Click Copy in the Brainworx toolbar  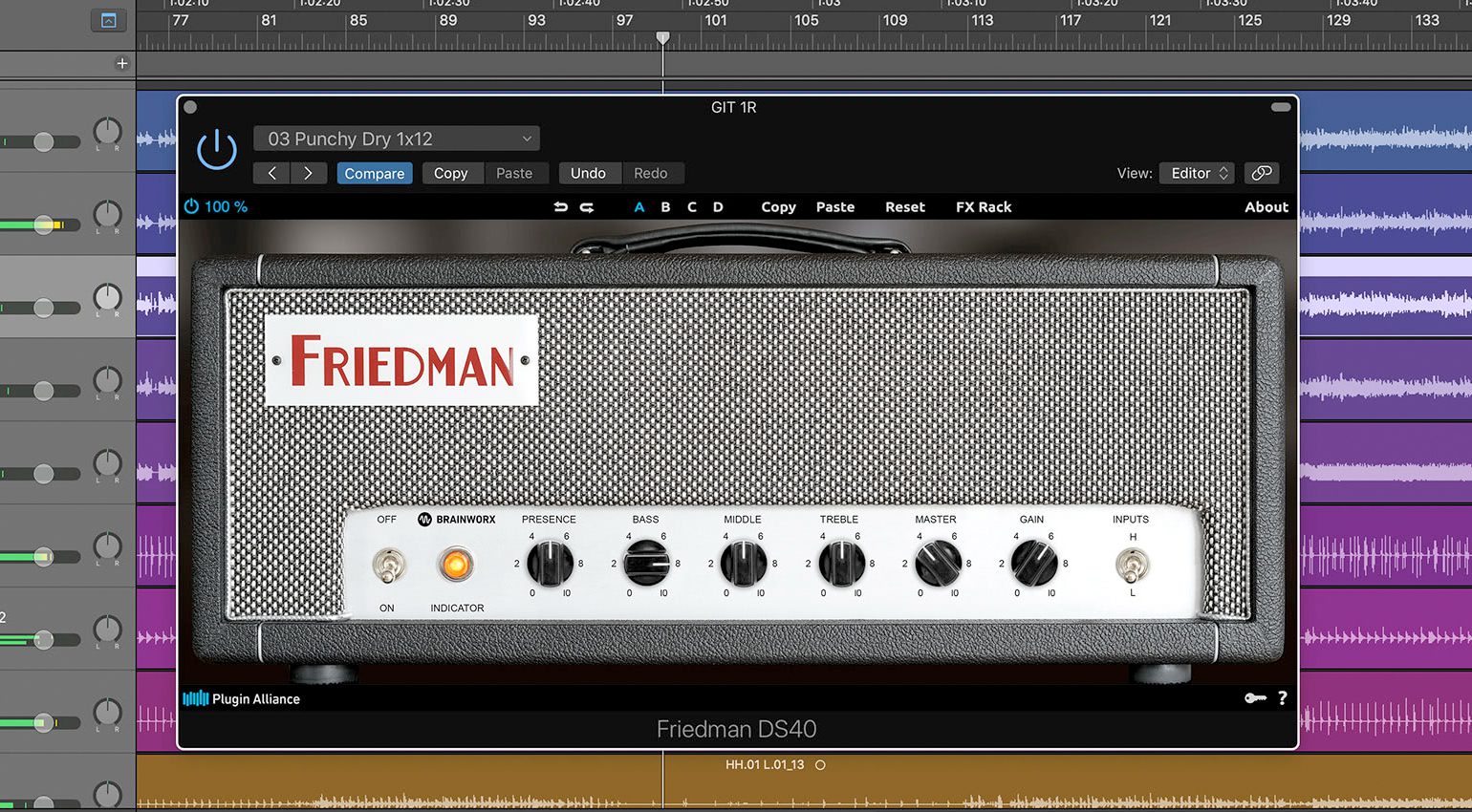pos(778,206)
